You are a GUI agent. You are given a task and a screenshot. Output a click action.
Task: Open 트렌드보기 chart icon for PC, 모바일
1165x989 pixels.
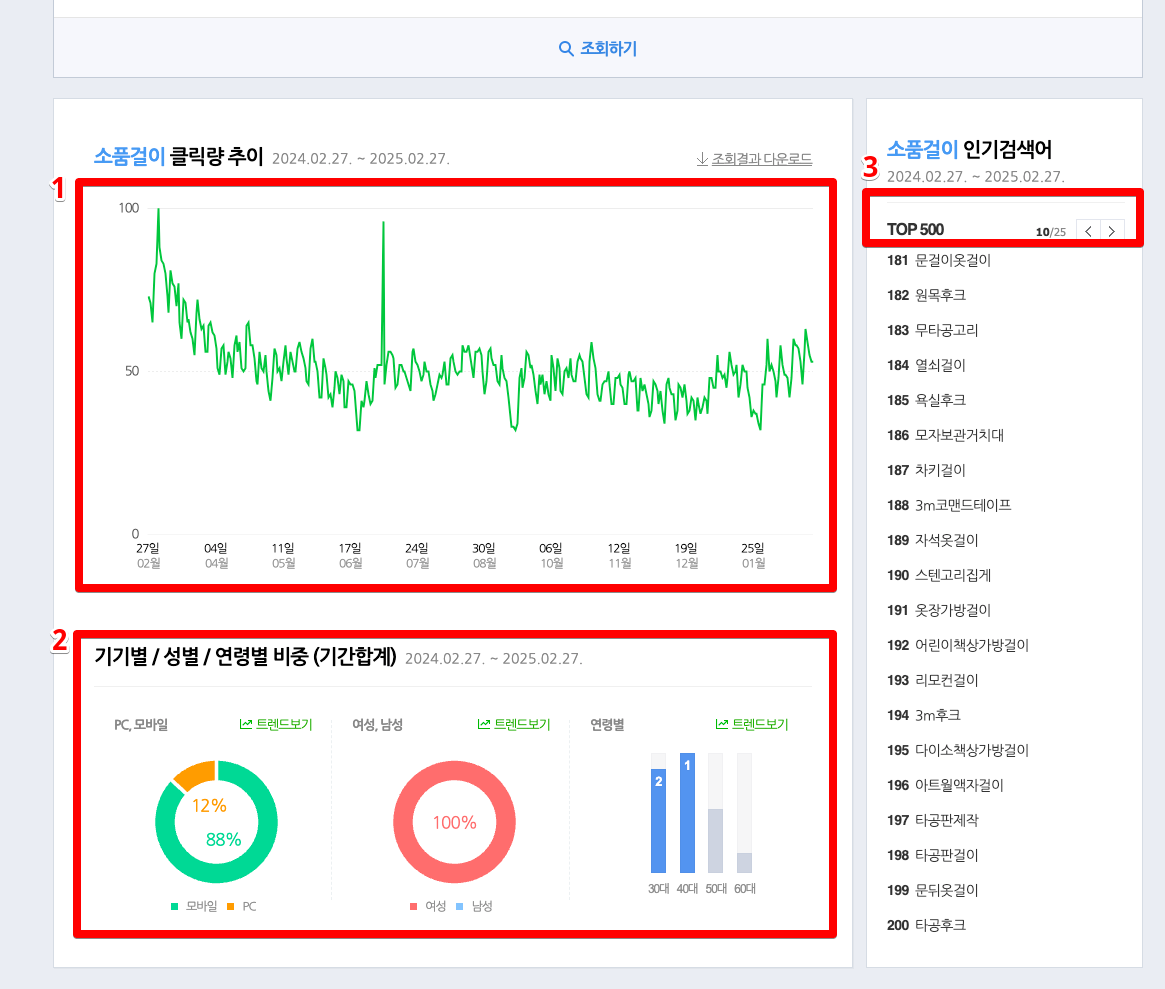click(x=248, y=724)
